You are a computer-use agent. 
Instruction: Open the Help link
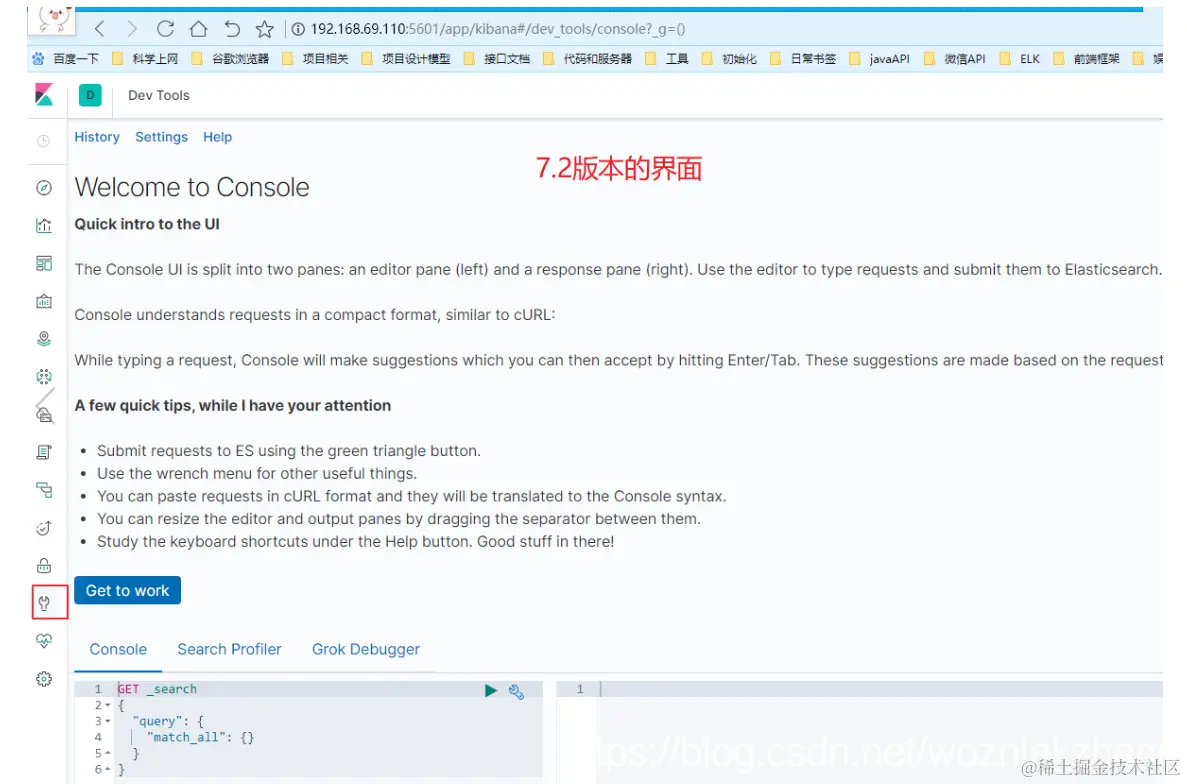(x=217, y=137)
